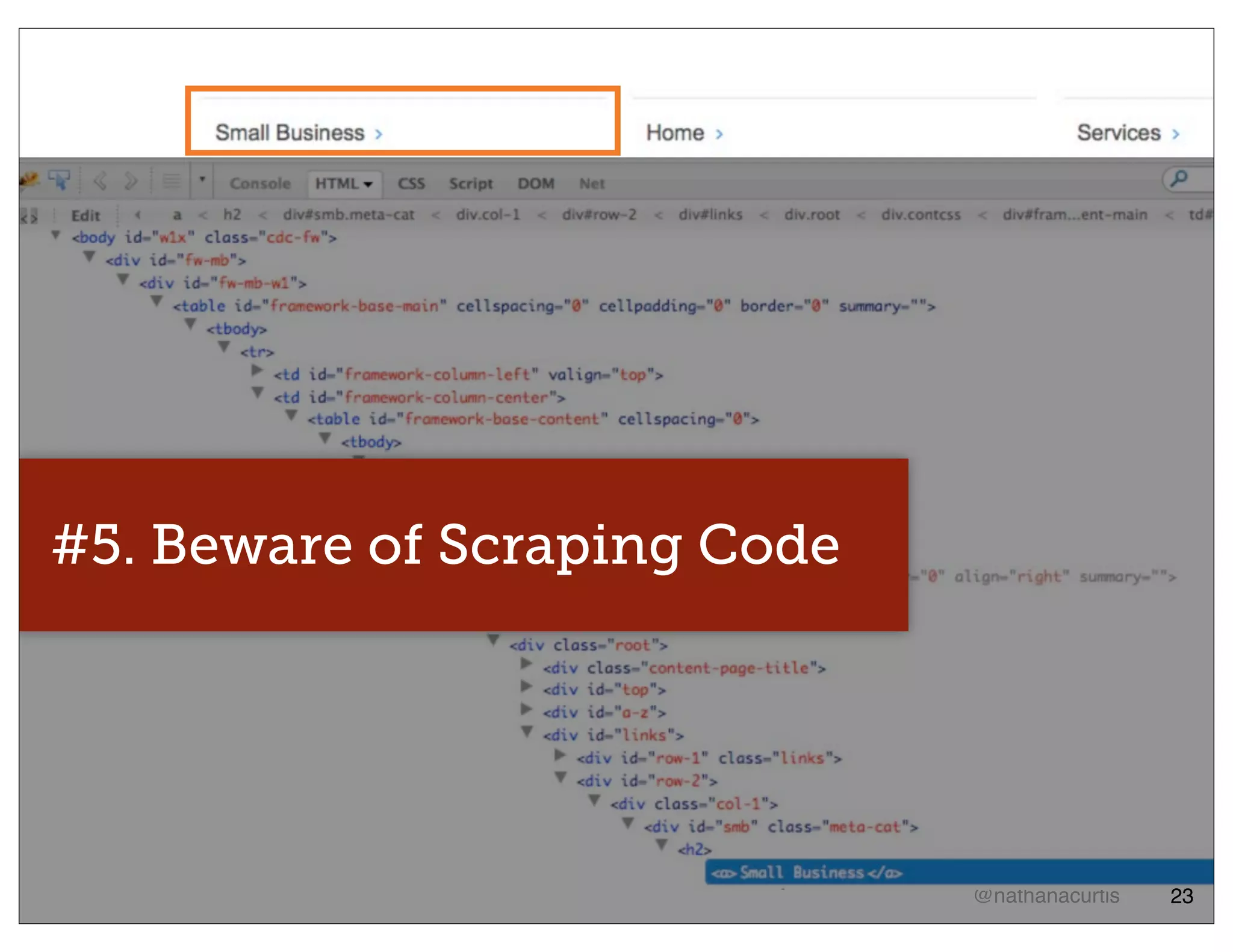
Task: Collapse the td framework-column-center node
Action: (x=258, y=393)
